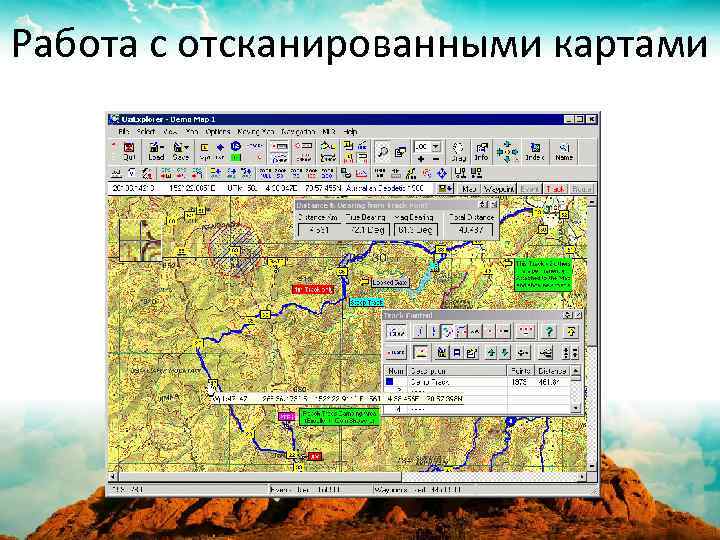Click the Load toolbar icon

pos(156,152)
